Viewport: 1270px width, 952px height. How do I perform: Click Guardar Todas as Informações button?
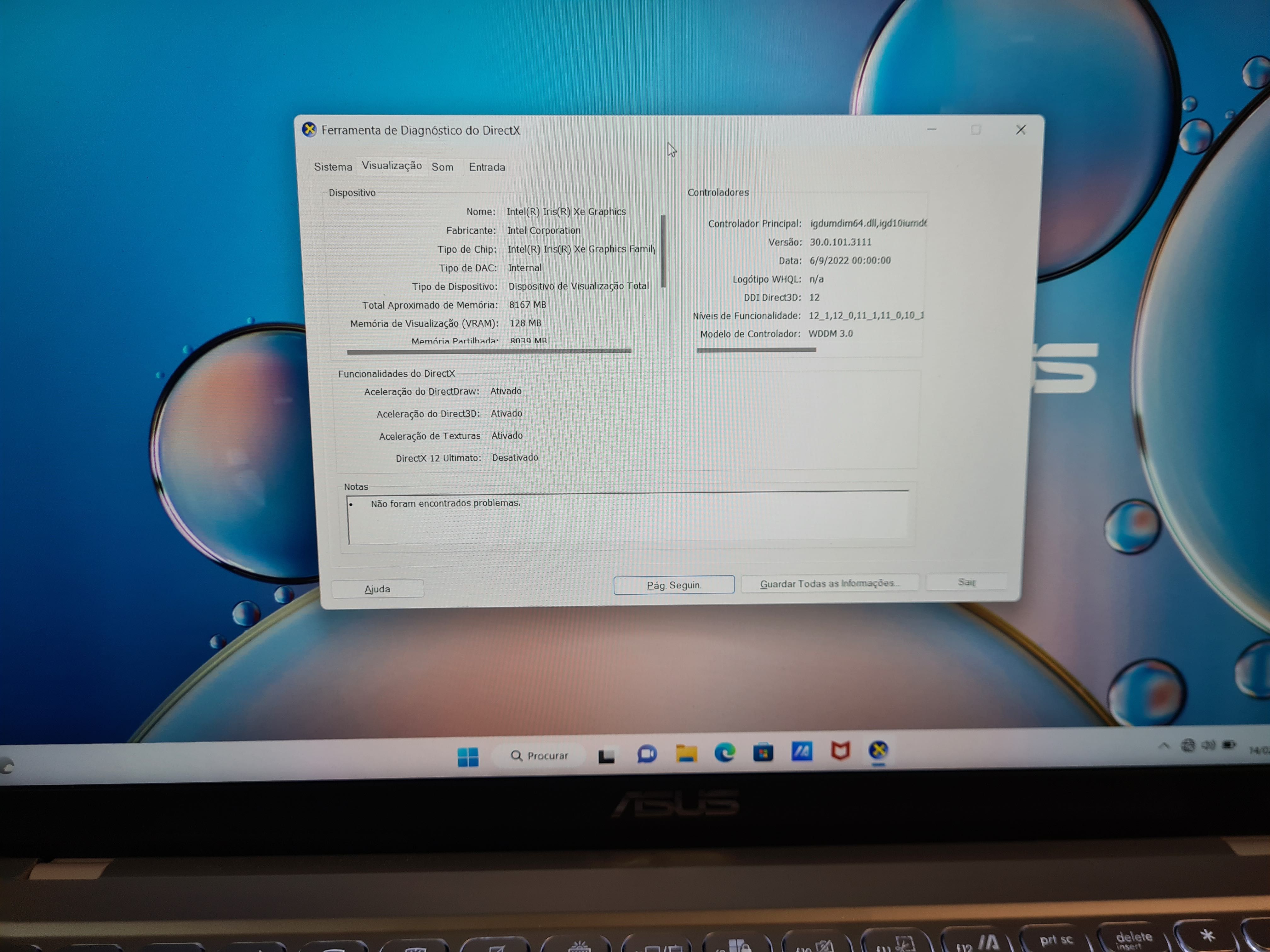829,583
